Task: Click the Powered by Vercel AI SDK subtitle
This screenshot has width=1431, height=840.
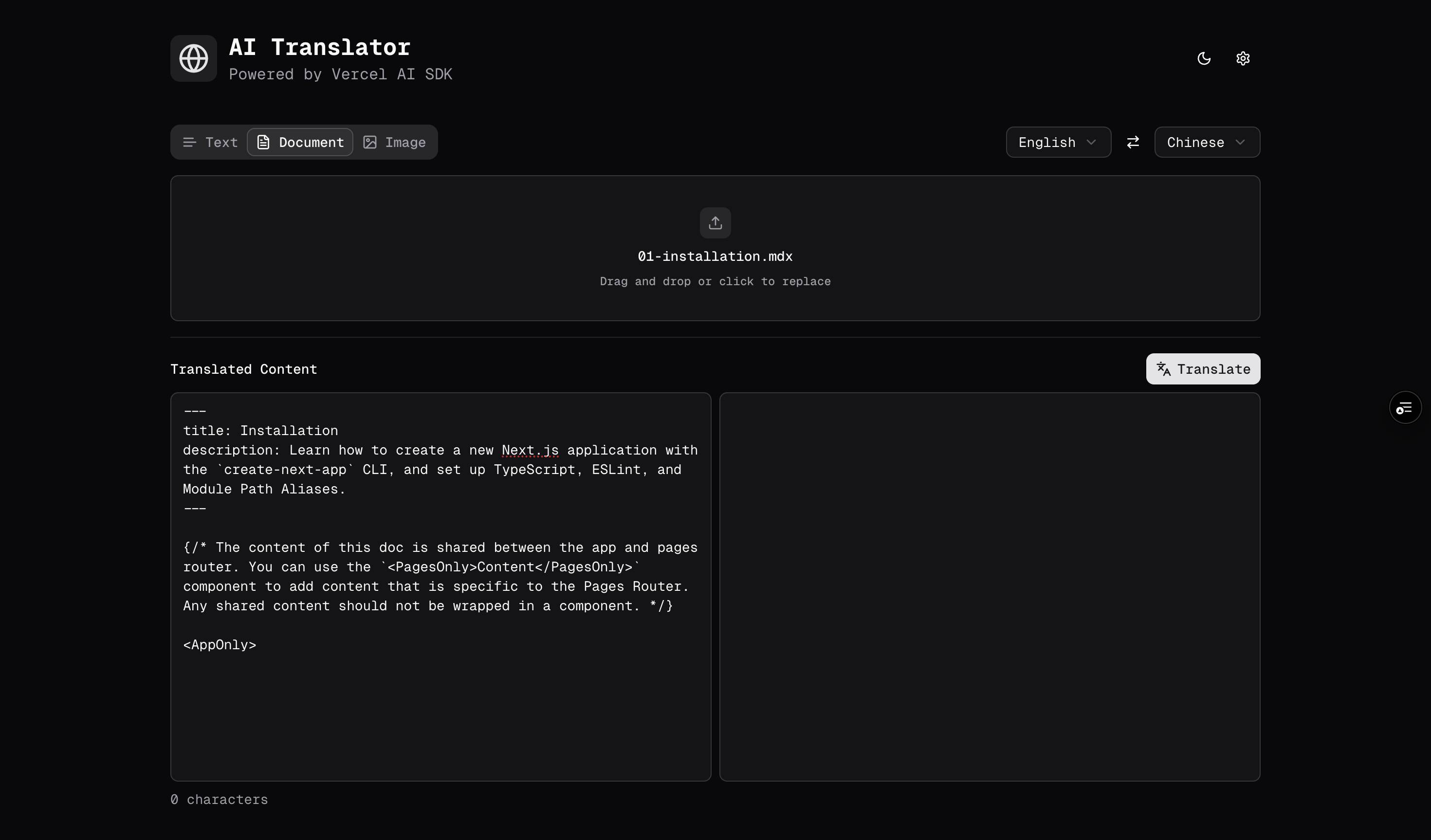Action: pyautogui.click(x=341, y=74)
